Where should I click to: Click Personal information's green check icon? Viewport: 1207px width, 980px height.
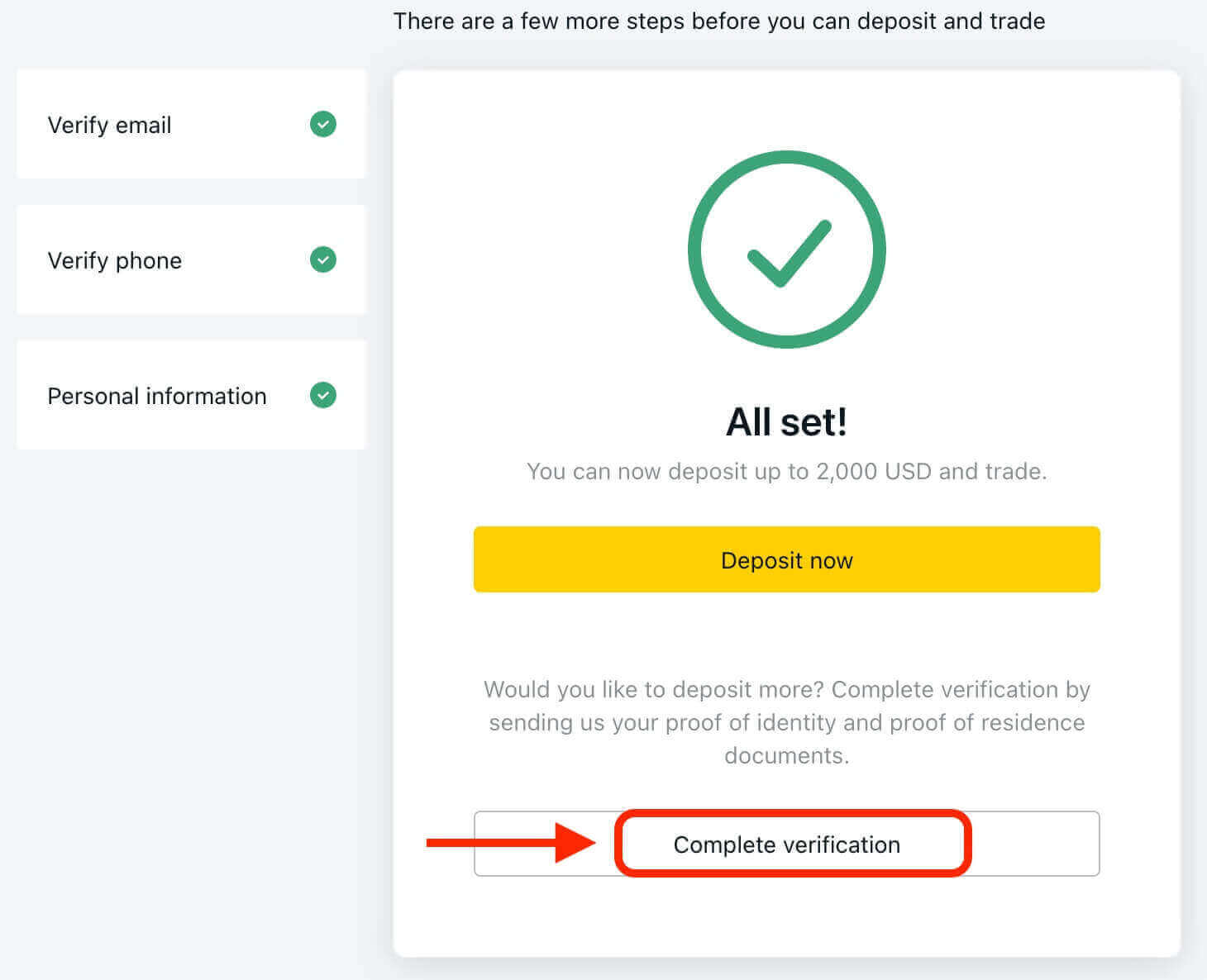322,396
